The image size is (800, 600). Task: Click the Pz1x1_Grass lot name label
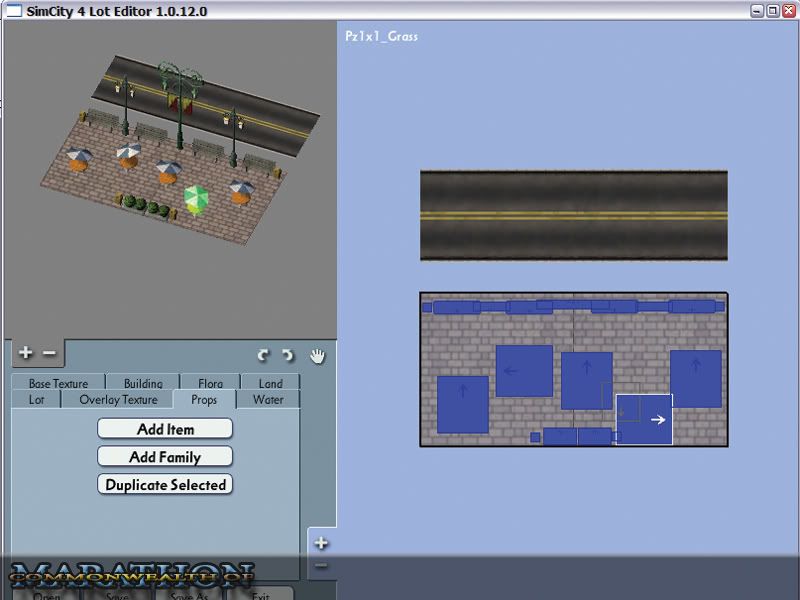coord(382,36)
